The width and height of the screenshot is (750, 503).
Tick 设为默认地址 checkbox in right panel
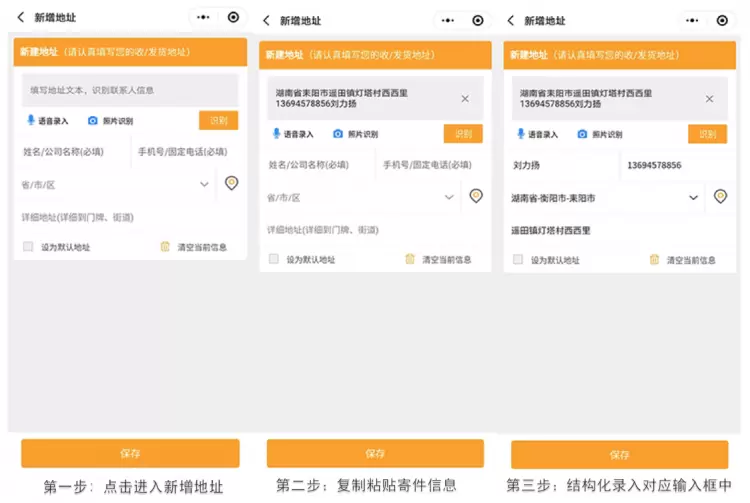click(518, 259)
